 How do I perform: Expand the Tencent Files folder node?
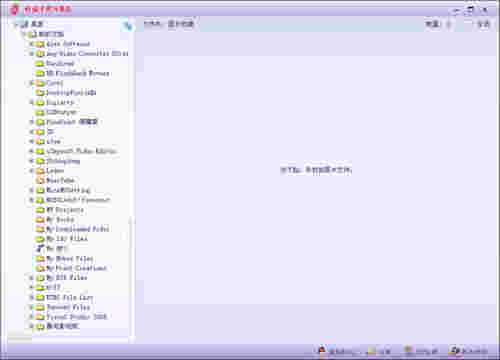tap(31, 307)
